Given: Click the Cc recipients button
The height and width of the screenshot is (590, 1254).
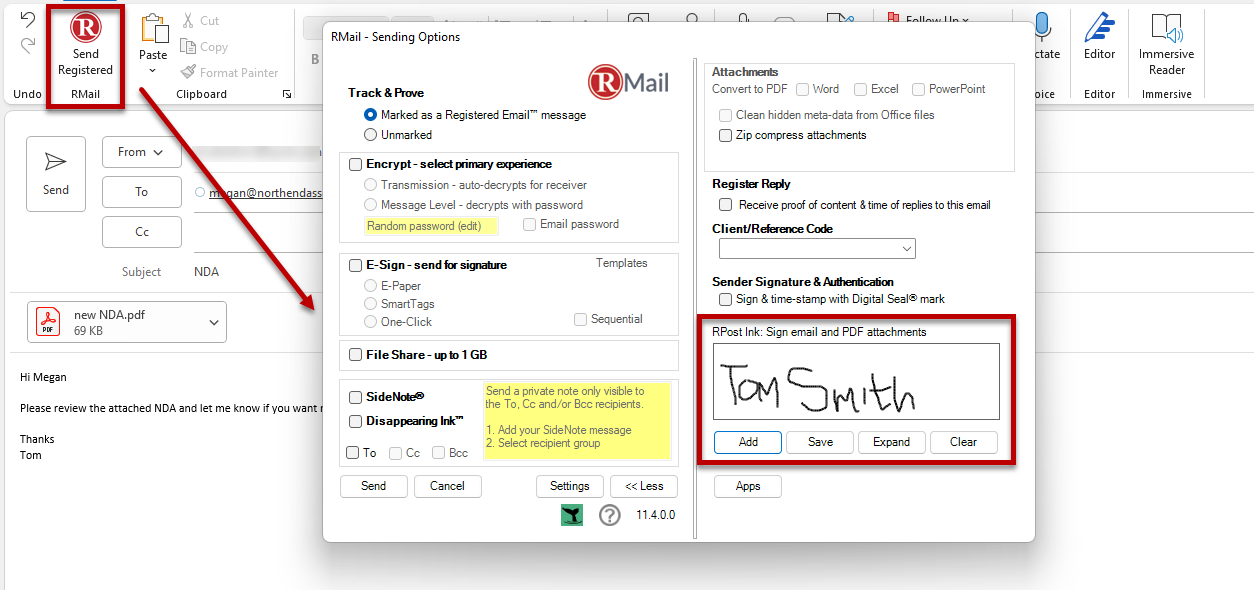Looking at the screenshot, I should (141, 232).
